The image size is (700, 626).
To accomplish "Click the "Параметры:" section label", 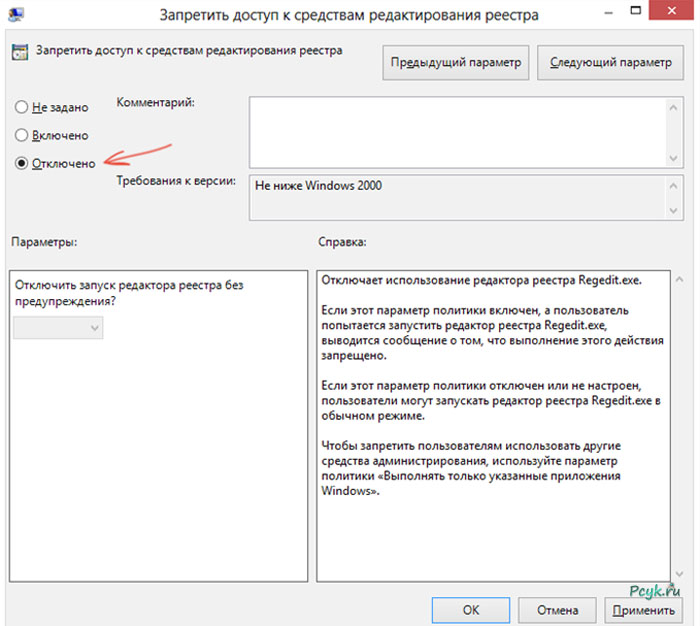I will [x=45, y=243].
